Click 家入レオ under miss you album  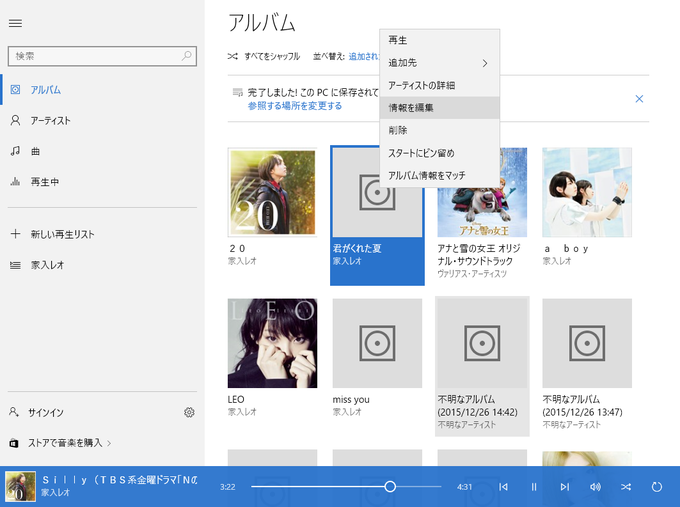[x=347, y=412]
